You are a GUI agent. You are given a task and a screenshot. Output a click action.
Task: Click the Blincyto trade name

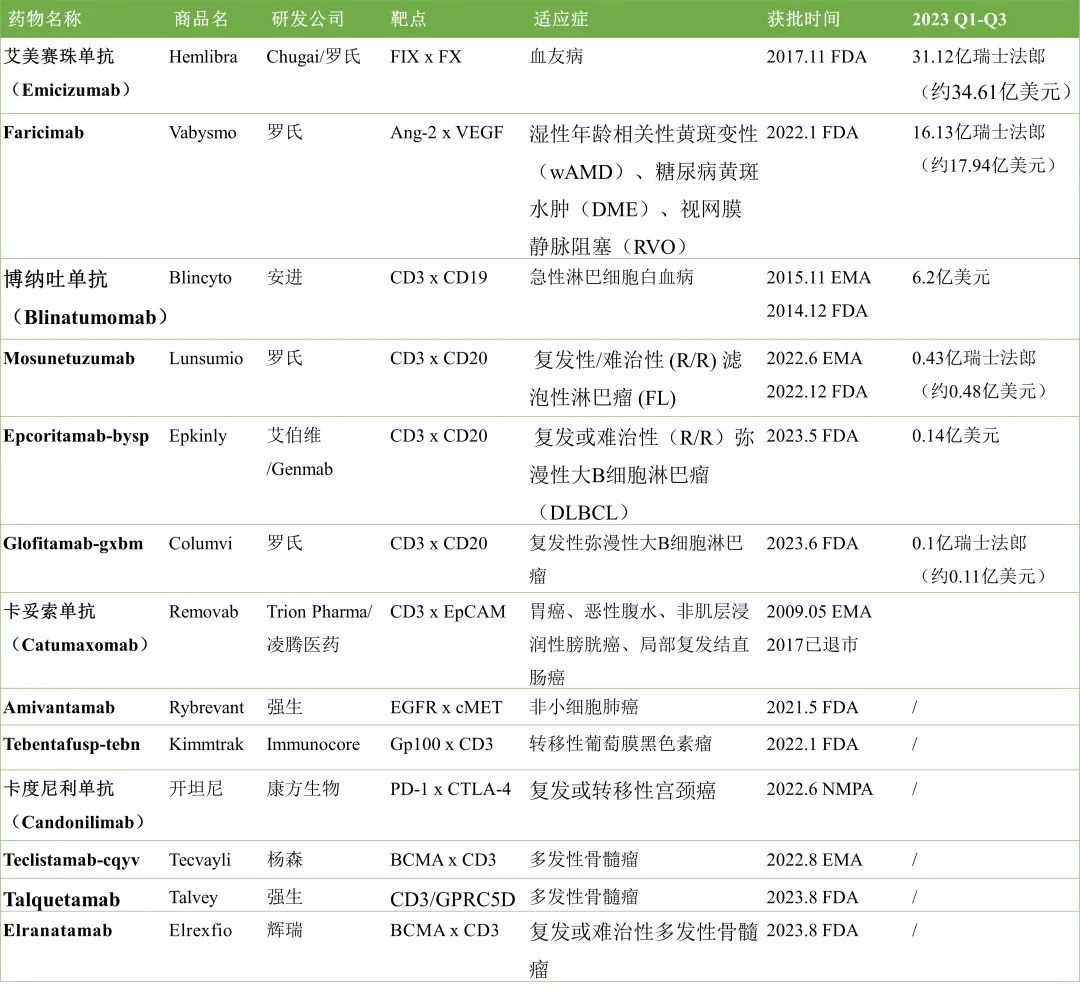click(x=200, y=278)
